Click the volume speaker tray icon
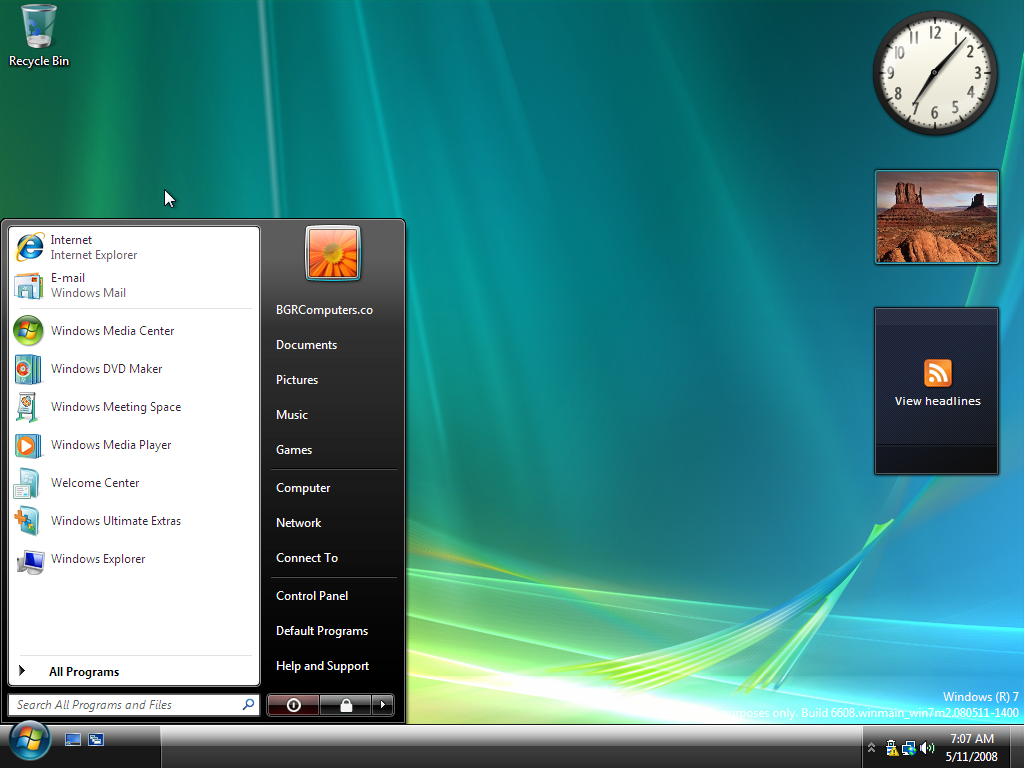Screen dimensions: 1024x768 [x=927, y=748]
